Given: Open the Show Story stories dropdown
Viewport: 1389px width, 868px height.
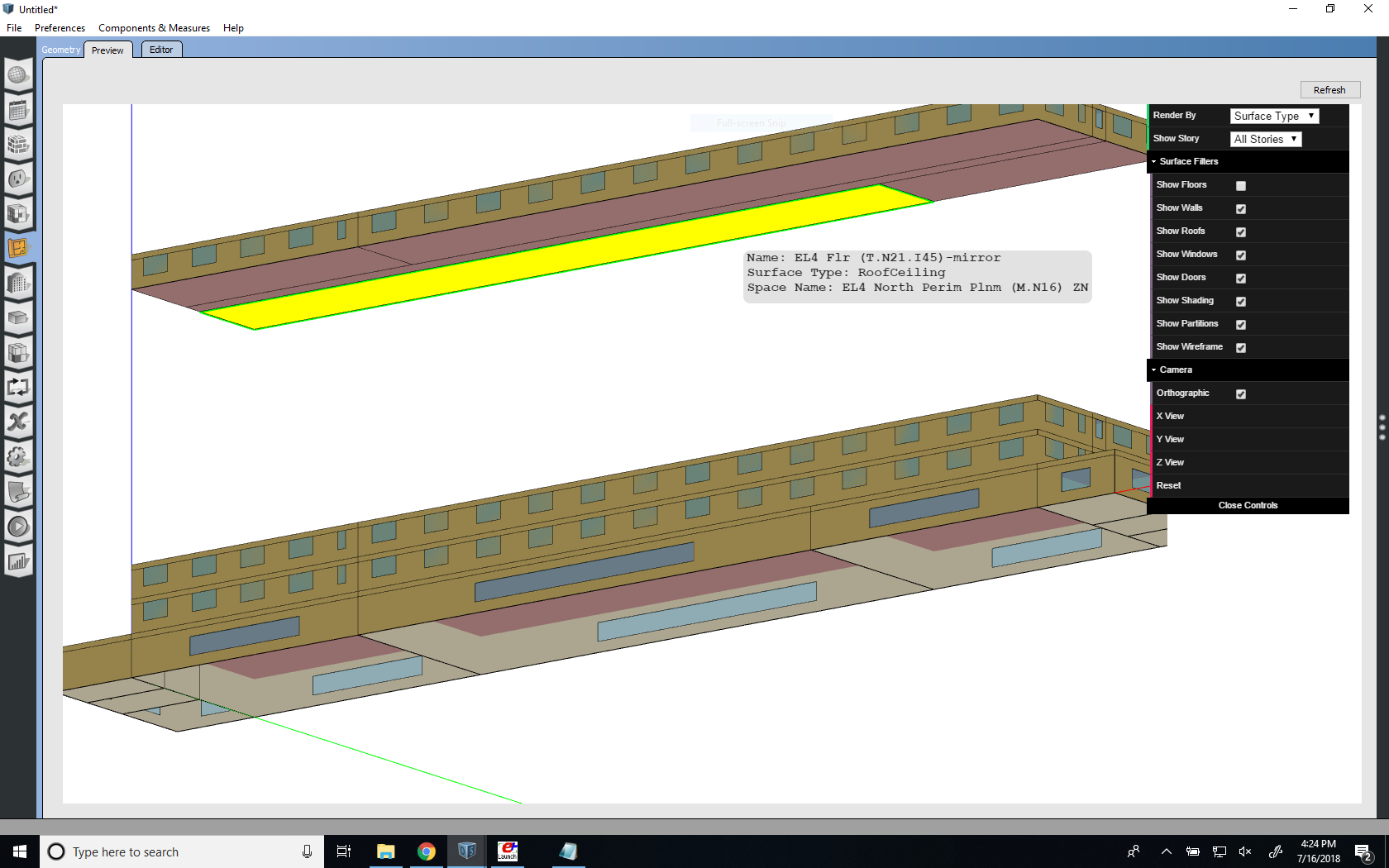Looking at the screenshot, I should coord(1265,139).
